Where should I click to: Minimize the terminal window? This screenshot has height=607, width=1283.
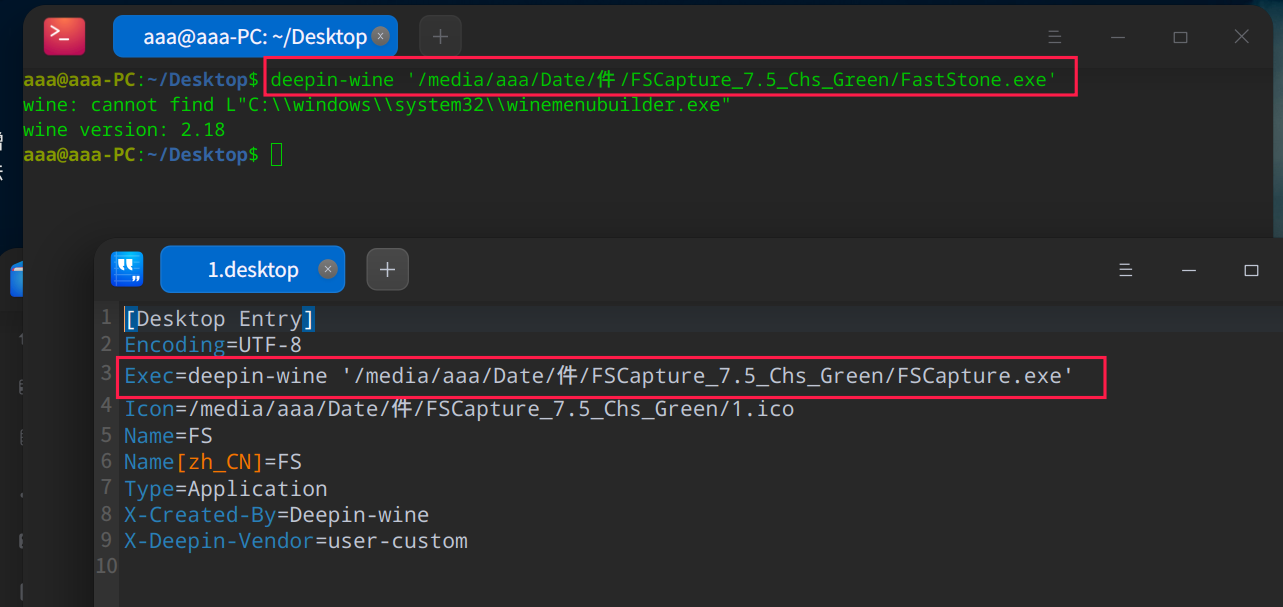pos(1117,37)
